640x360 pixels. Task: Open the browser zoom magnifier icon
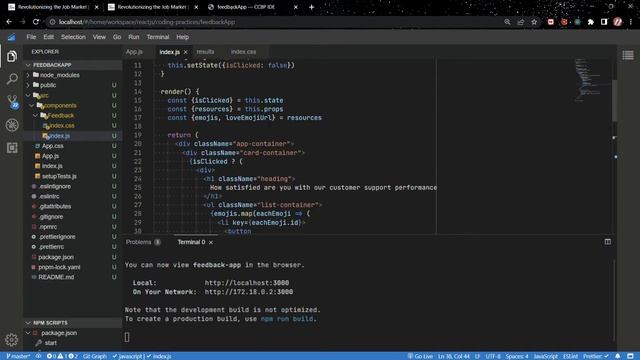click(507, 22)
